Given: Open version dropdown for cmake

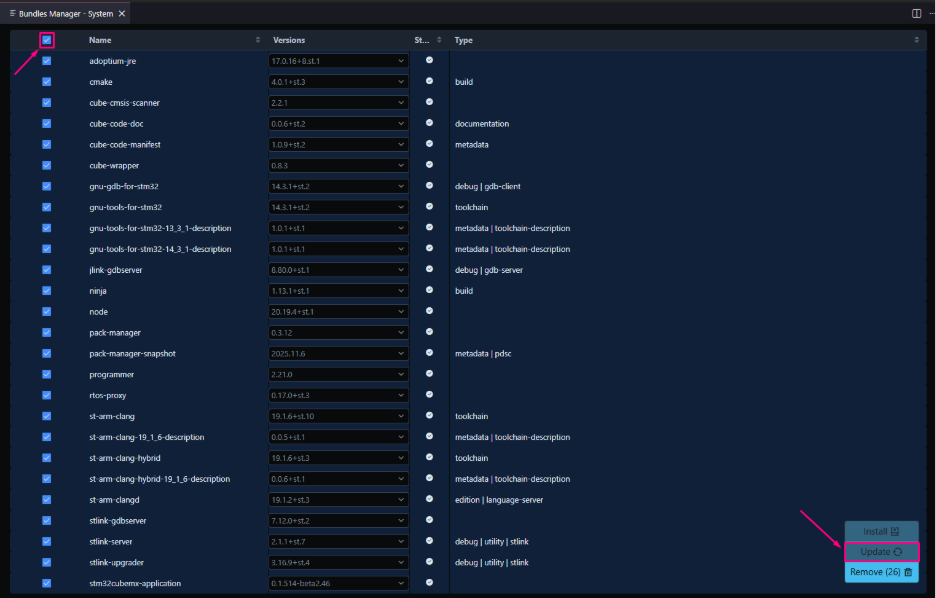Looking at the screenshot, I should (338, 82).
